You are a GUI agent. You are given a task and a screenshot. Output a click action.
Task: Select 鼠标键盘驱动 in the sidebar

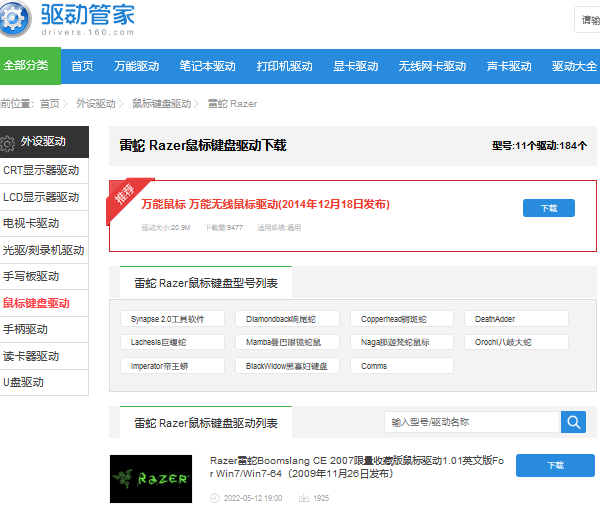point(37,303)
